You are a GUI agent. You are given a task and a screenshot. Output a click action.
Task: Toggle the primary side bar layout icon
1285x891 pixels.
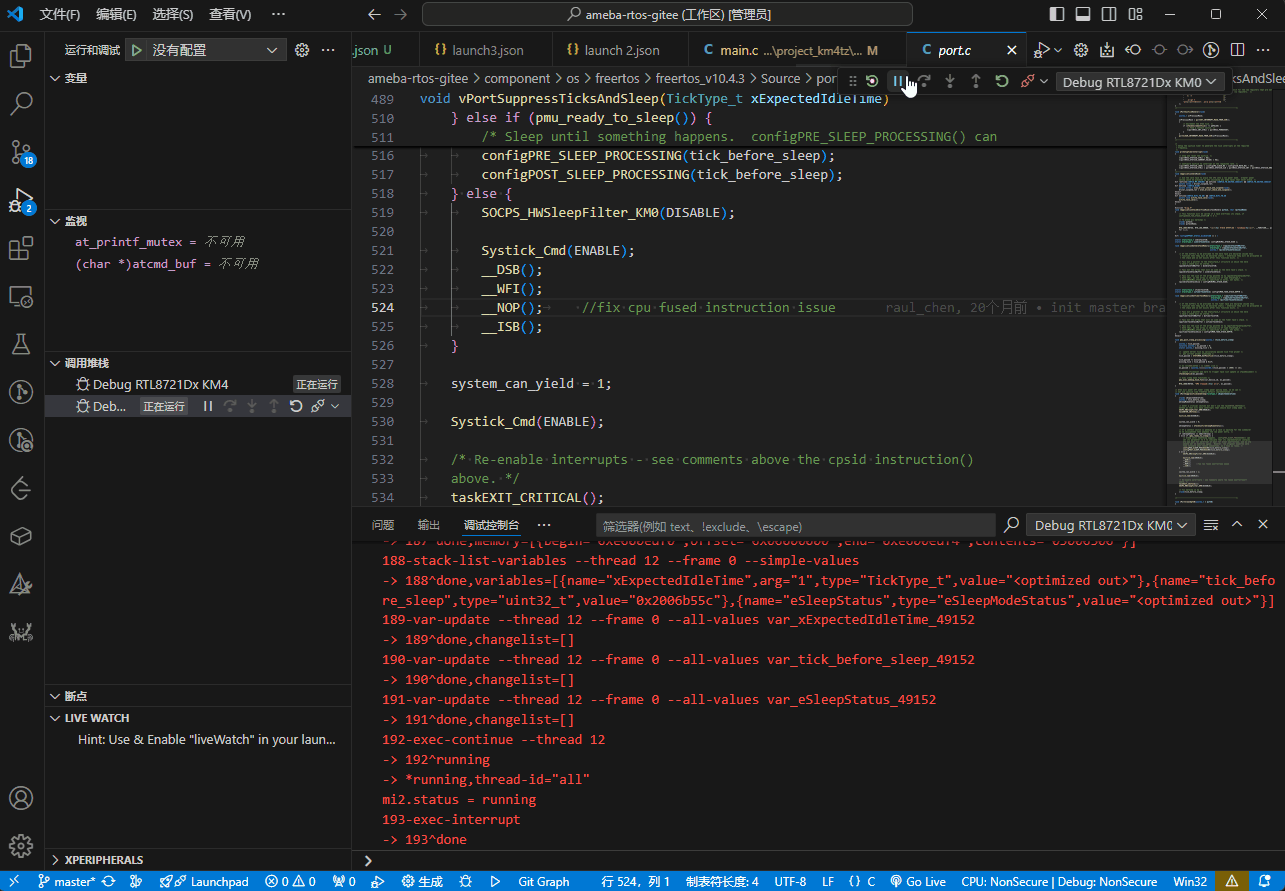(1057, 15)
